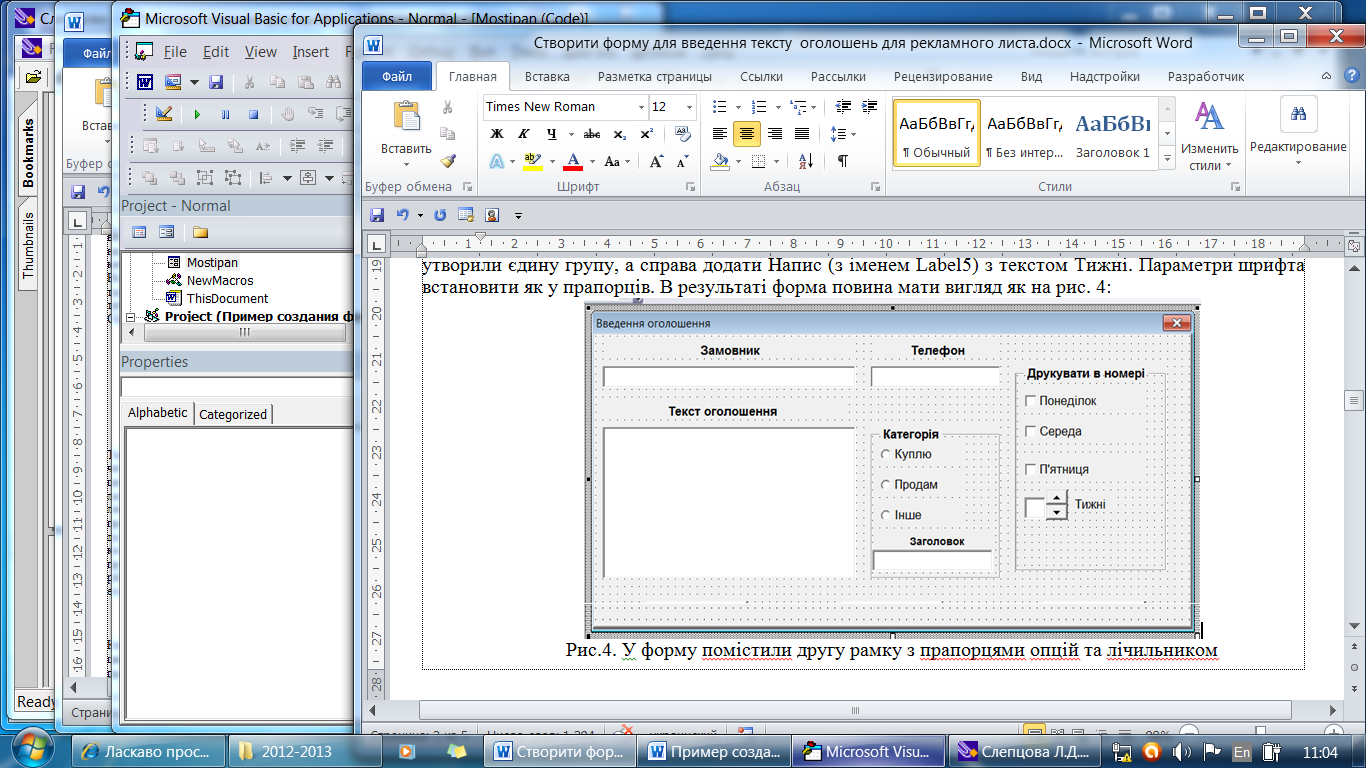Toggle Underline (Ч) formatting
The image size is (1366, 768).
551,133
